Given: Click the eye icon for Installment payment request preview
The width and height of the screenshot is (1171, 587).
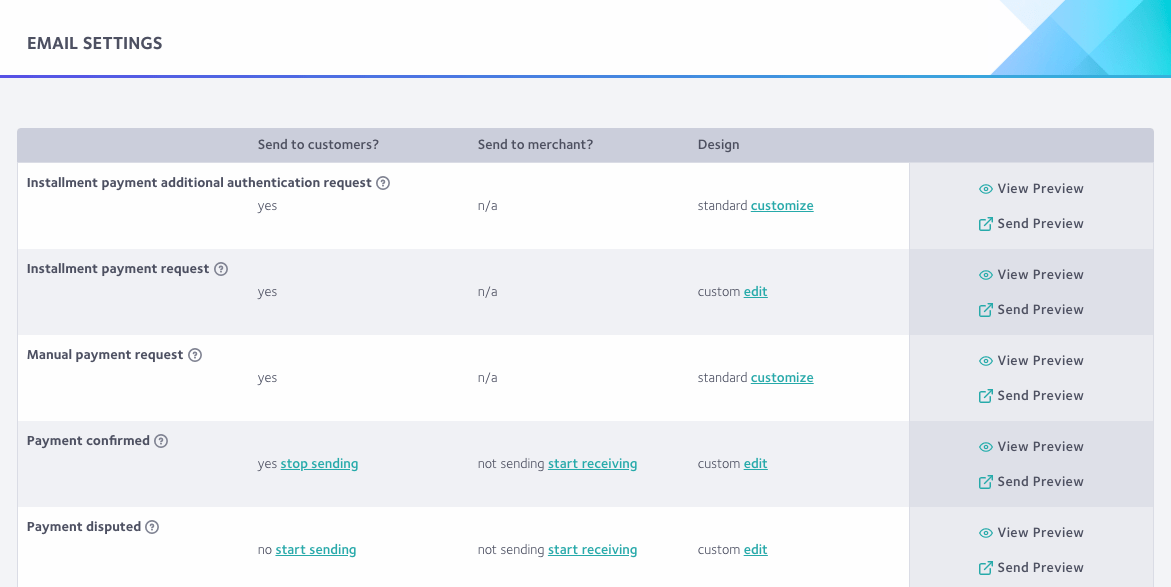Looking at the screenshot, I should [x=986, y=275].
